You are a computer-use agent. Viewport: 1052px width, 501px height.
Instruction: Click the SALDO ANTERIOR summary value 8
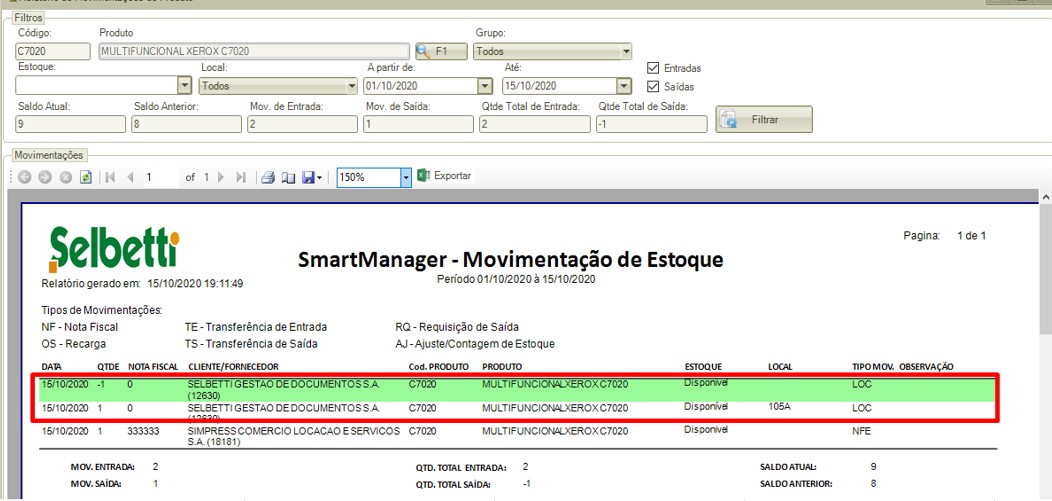[x=873, y=483]
